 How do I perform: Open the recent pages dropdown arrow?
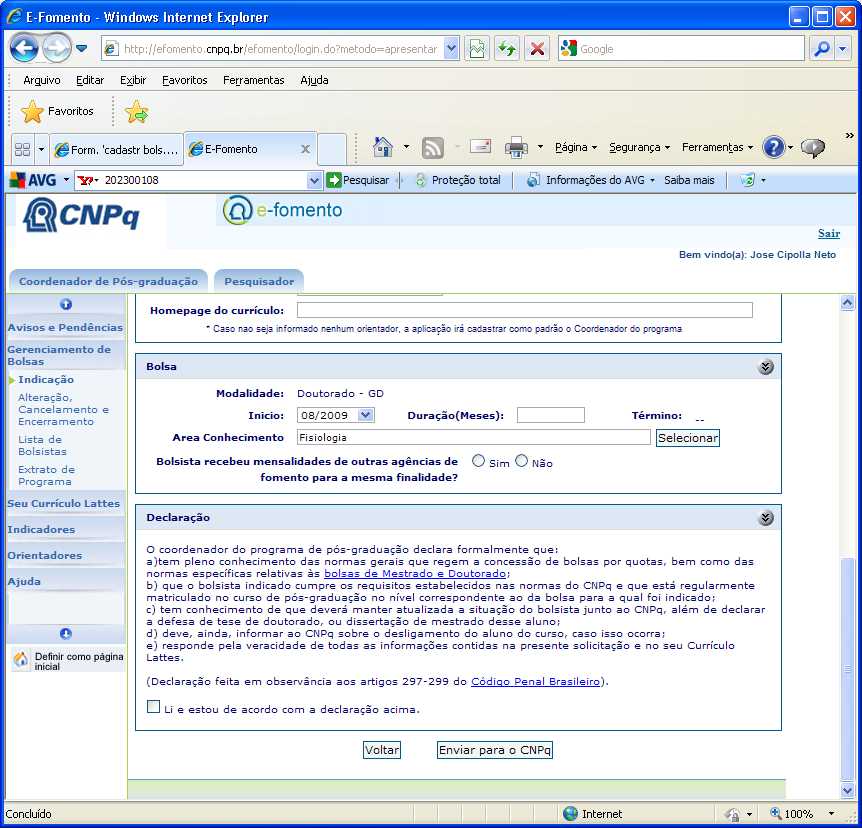[x=82, y=48]
